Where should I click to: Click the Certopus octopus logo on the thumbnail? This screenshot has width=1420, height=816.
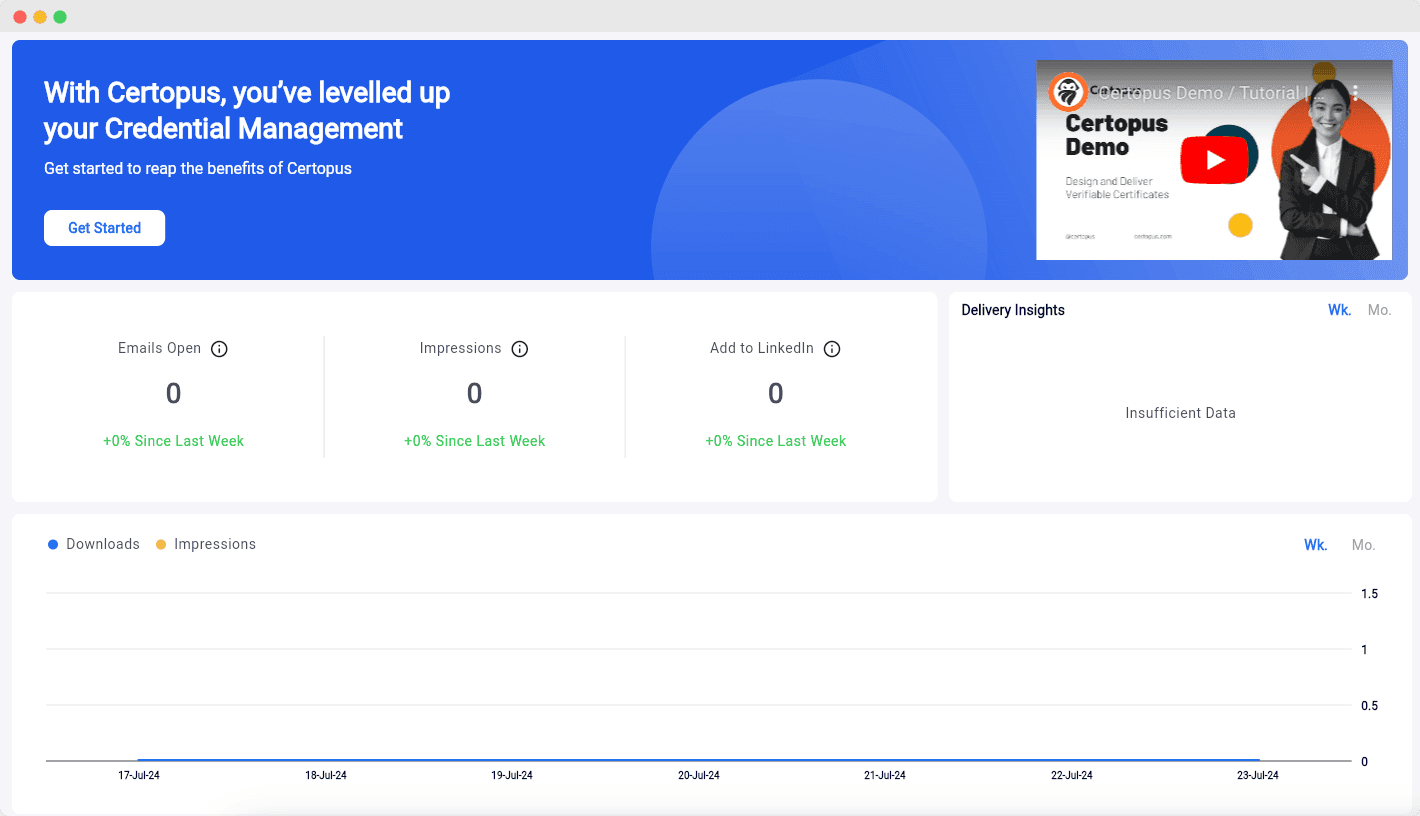(1067, 91)
